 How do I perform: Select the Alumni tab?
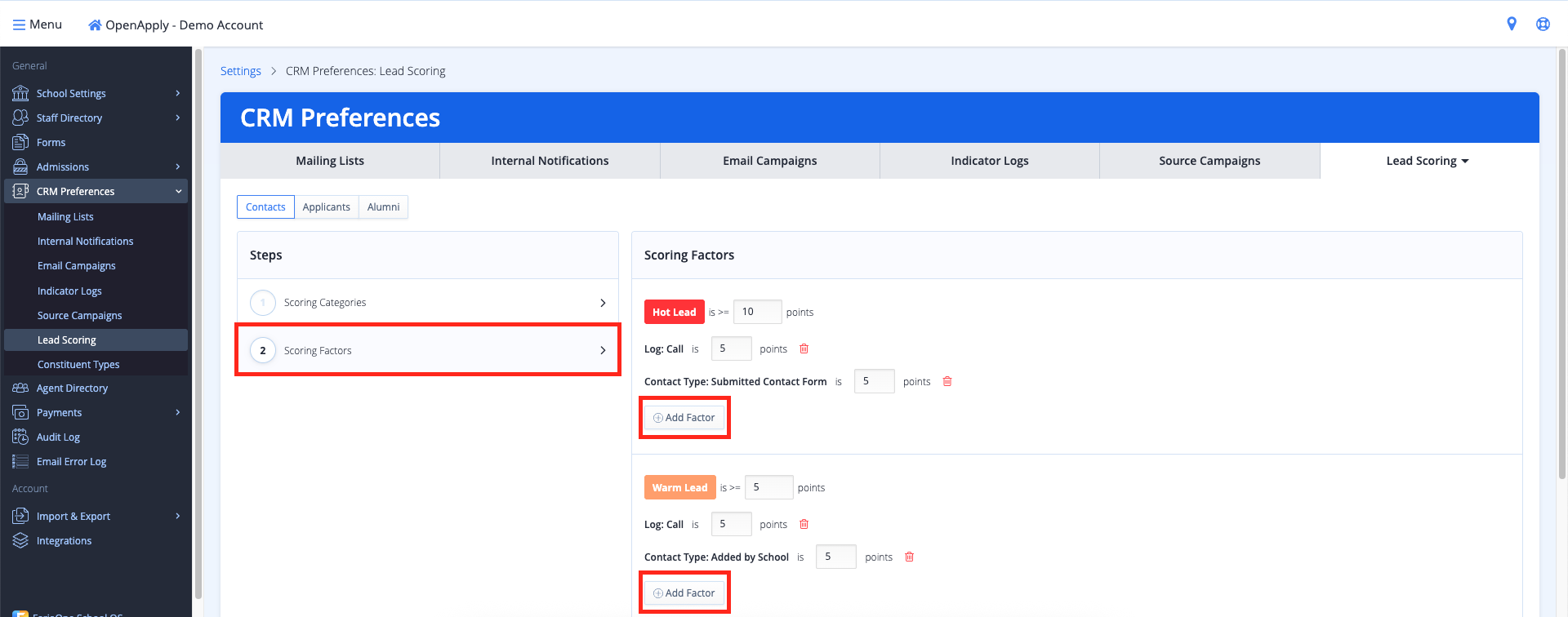(x=383, y=207)
